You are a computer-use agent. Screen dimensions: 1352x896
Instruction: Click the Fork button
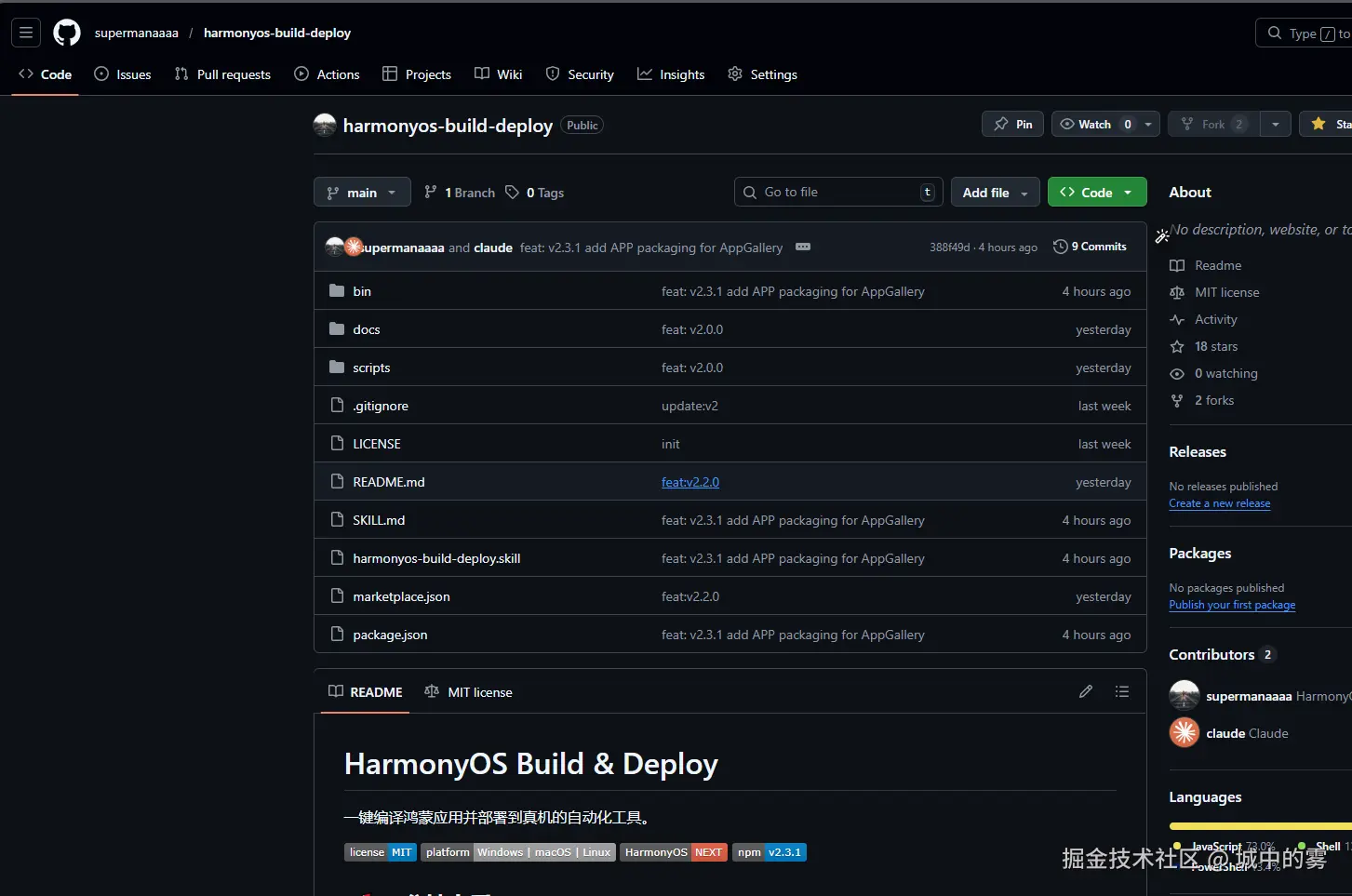[1213, 124]
